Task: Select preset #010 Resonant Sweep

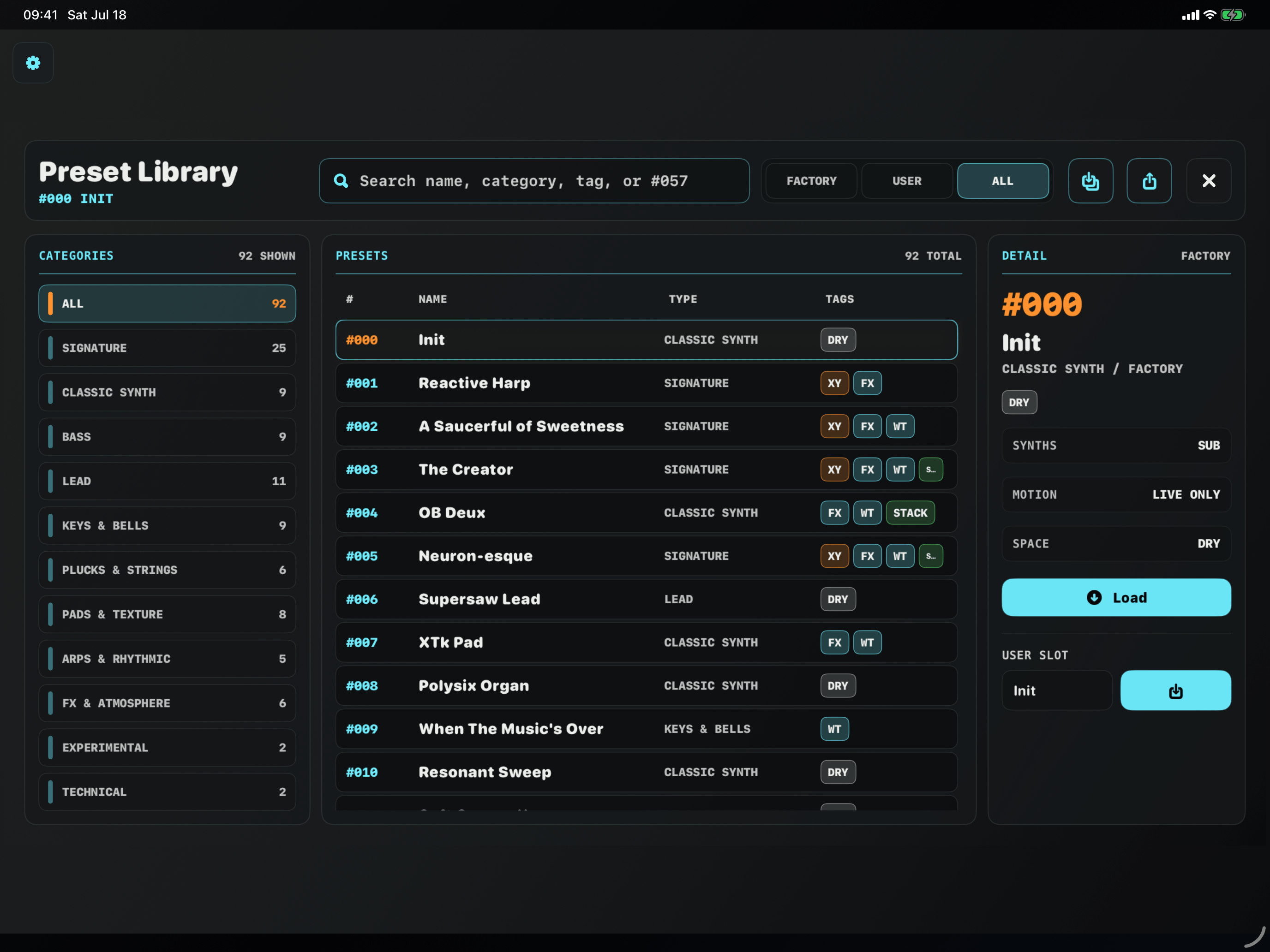Action: click(x=647, y=772)
